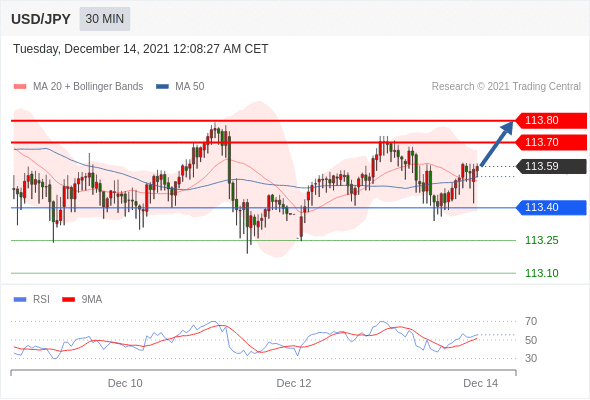Click the RSI 70 level label
This screenshot has height=400, width=590.
coord(531,321)
